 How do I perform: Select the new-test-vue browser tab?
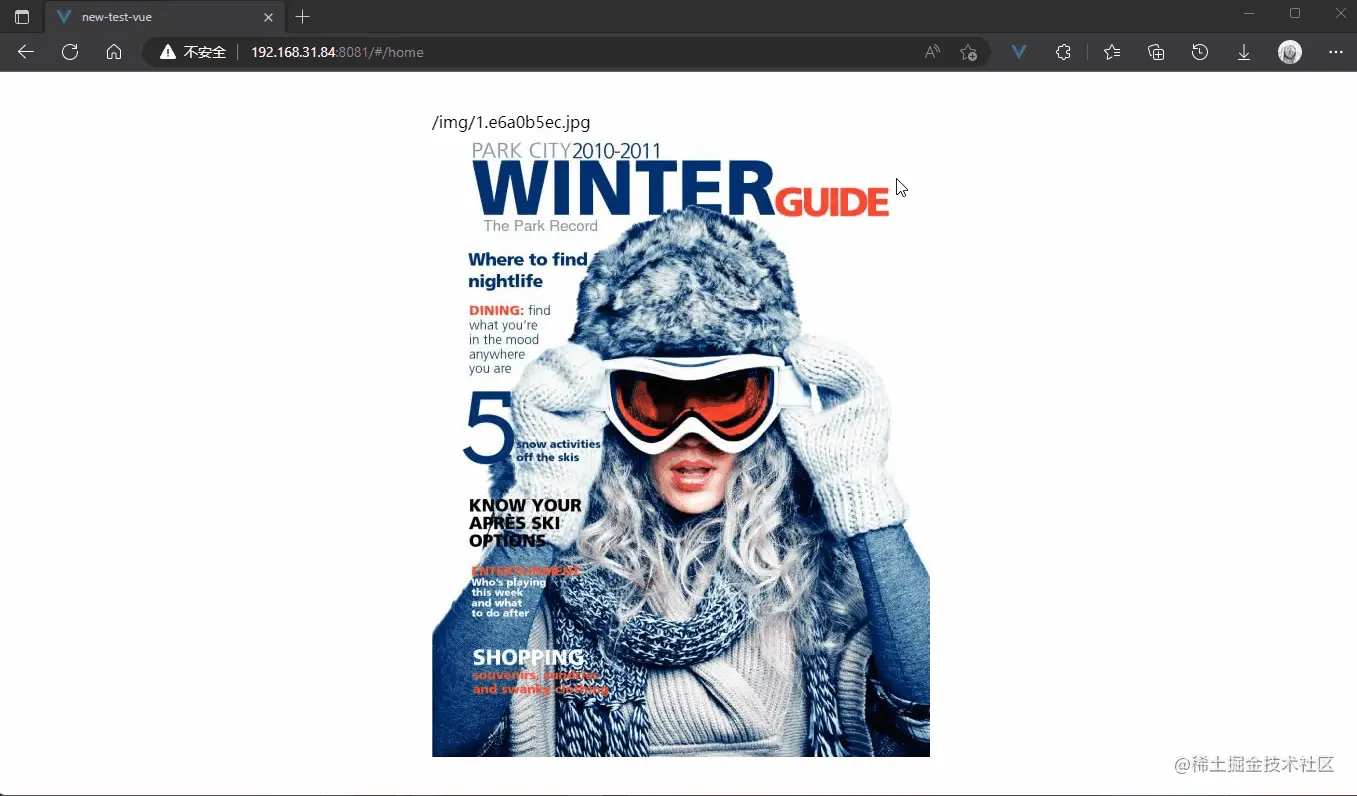pos(163,17)
